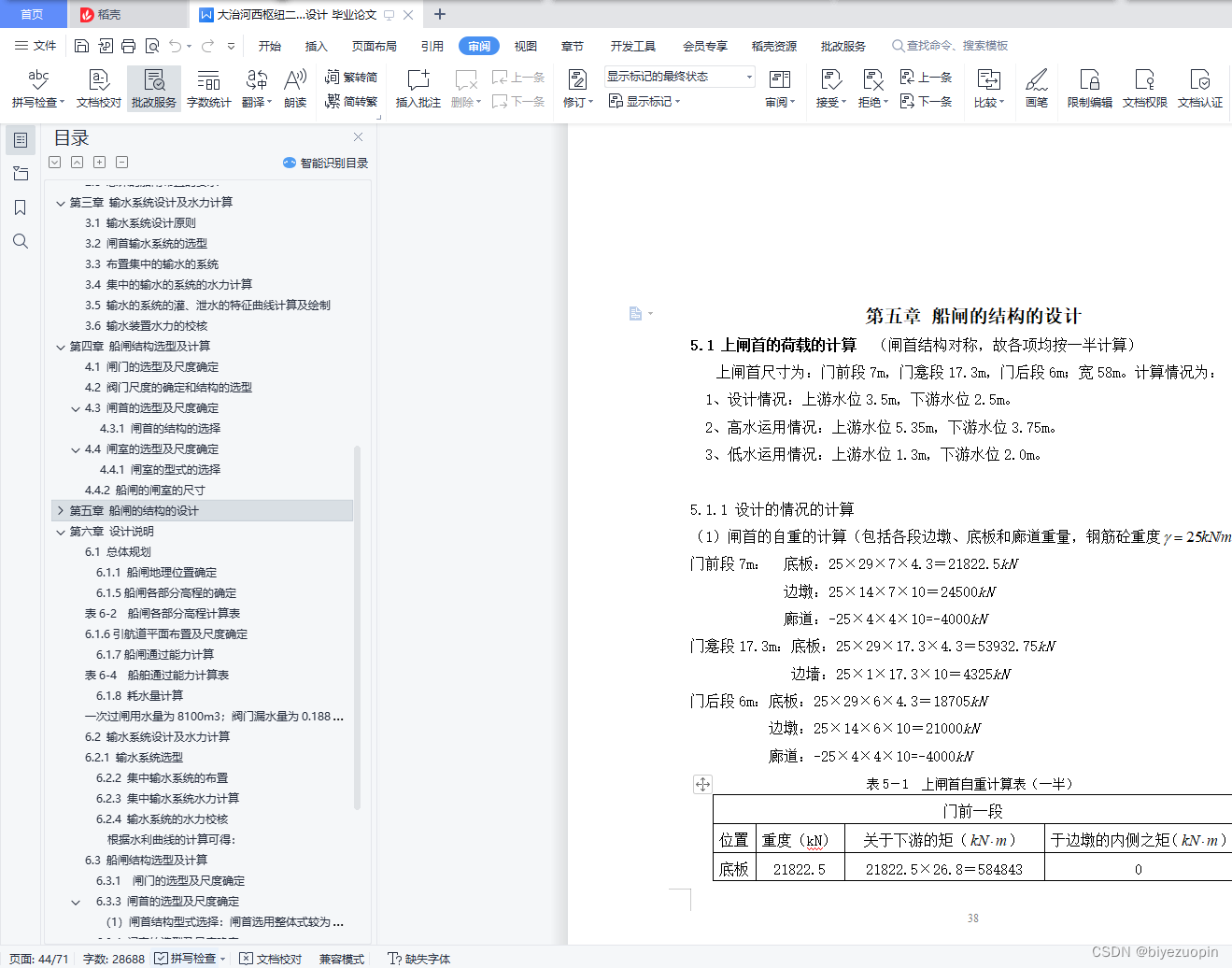Switch to the 页面布局 ribbon tab
Screen dimensions: 1232x968
(375, 46)
